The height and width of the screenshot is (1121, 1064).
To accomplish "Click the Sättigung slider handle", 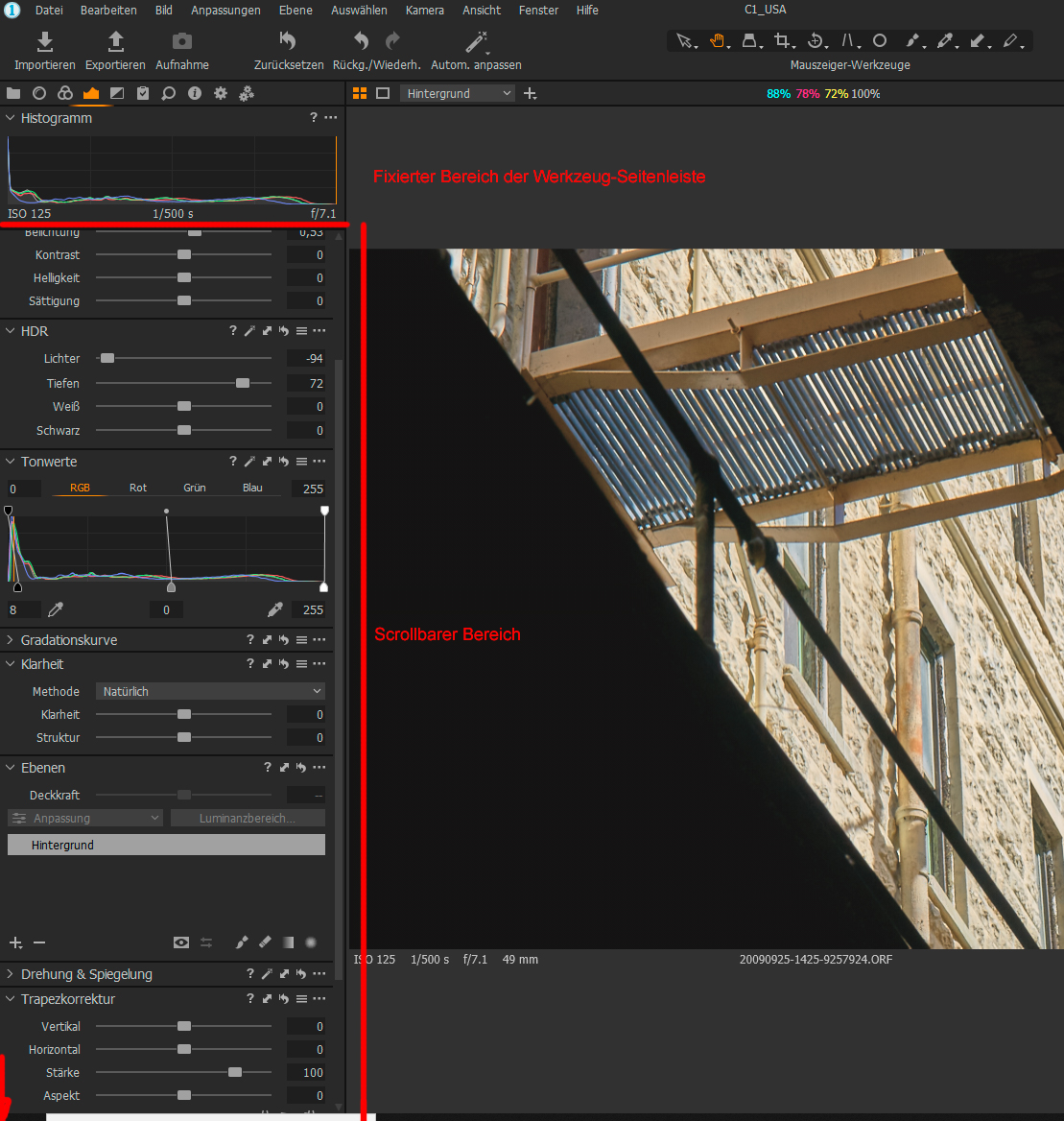I will point(184,301).
